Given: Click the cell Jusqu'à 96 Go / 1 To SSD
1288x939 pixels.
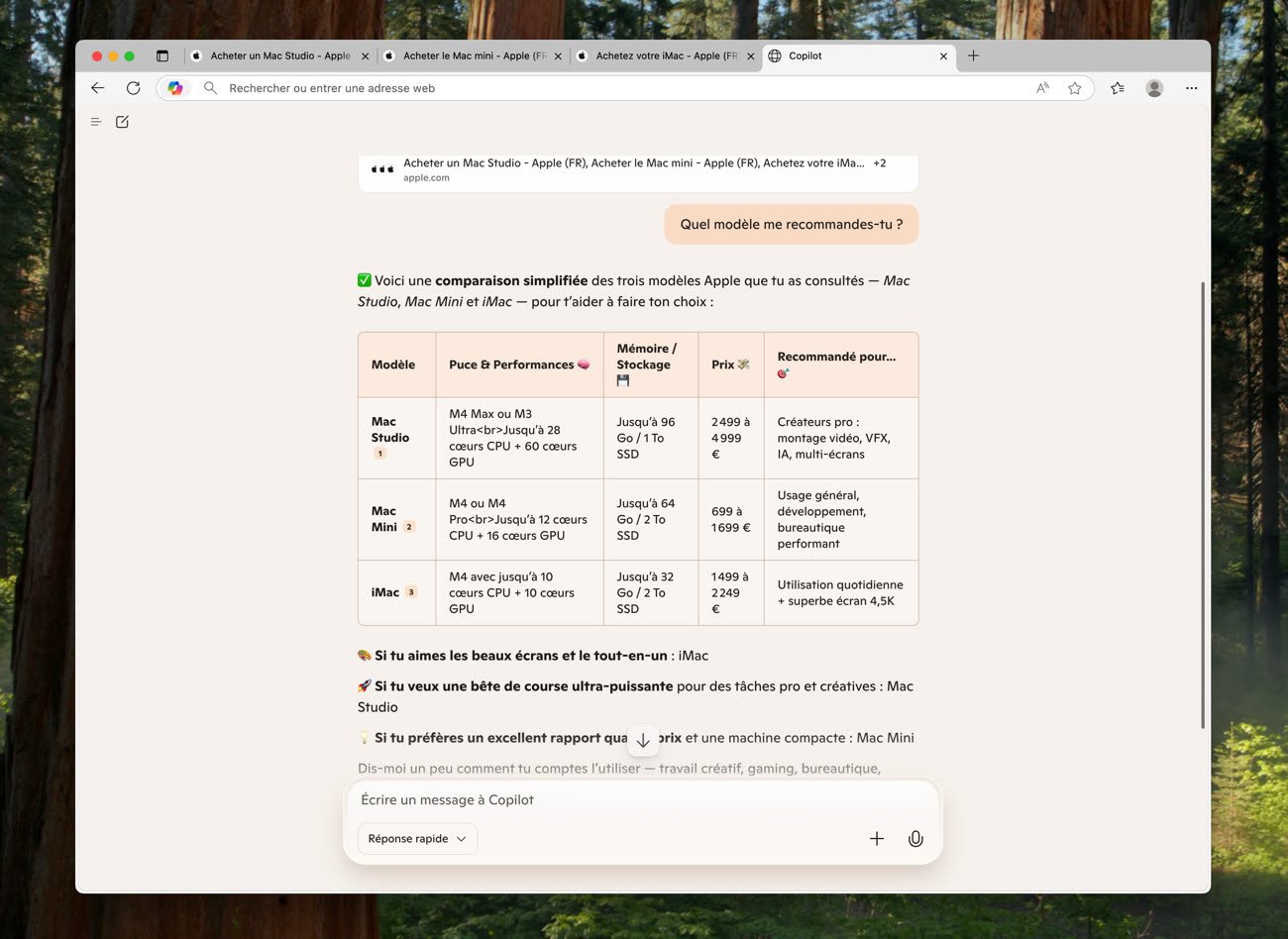Looking at the screenshot, I should 651,439.
